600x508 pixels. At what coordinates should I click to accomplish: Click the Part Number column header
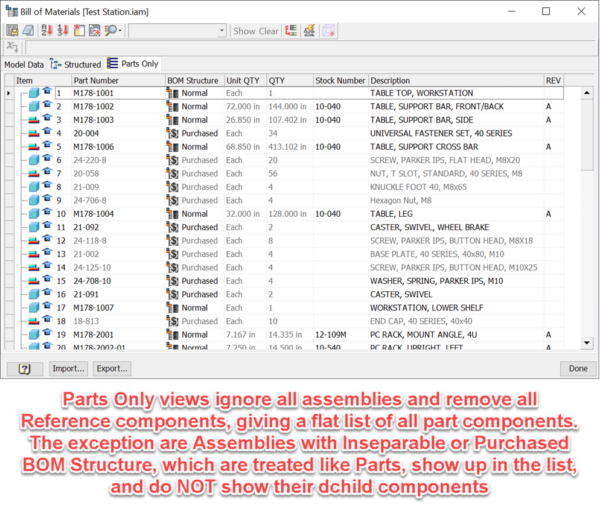coord(97,80)
